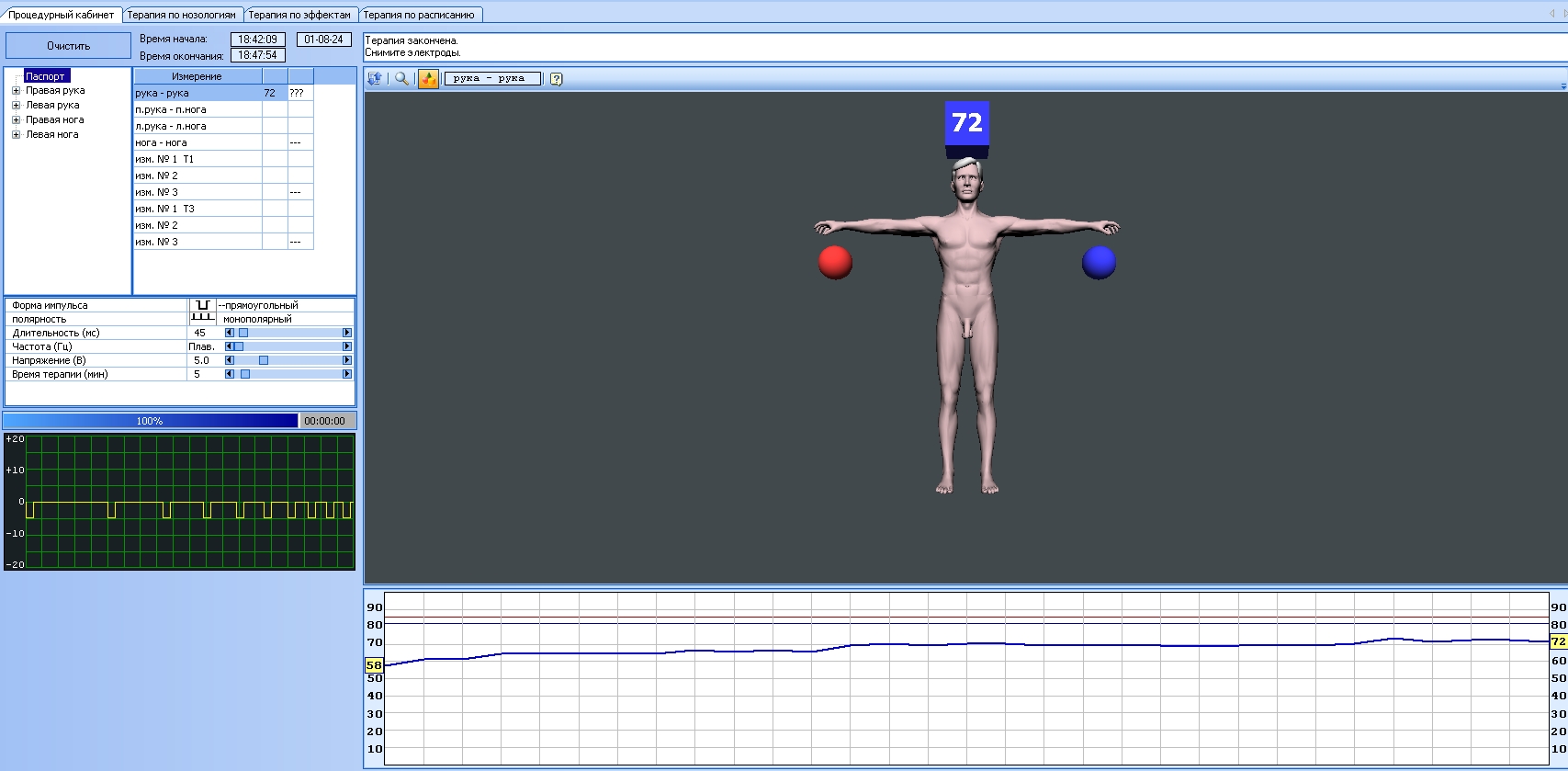Select the Паспорт tree item
Image resolution: width=1568 pixels, height=771 pixels.
click(x=45, y=76)
